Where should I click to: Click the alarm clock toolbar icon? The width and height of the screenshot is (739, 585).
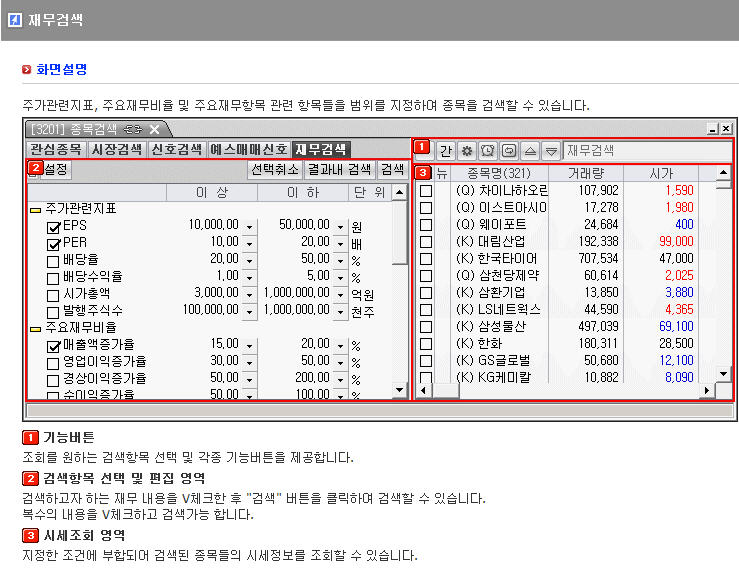[x=487, y=150]
